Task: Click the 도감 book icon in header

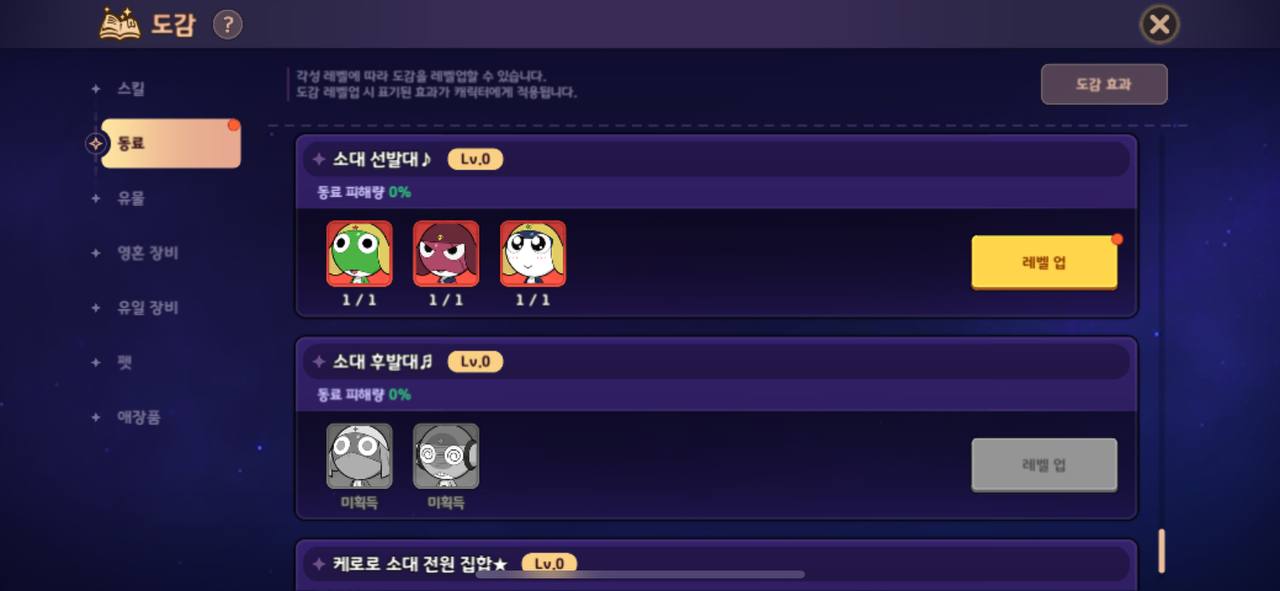Action: (x=120, y=24)
